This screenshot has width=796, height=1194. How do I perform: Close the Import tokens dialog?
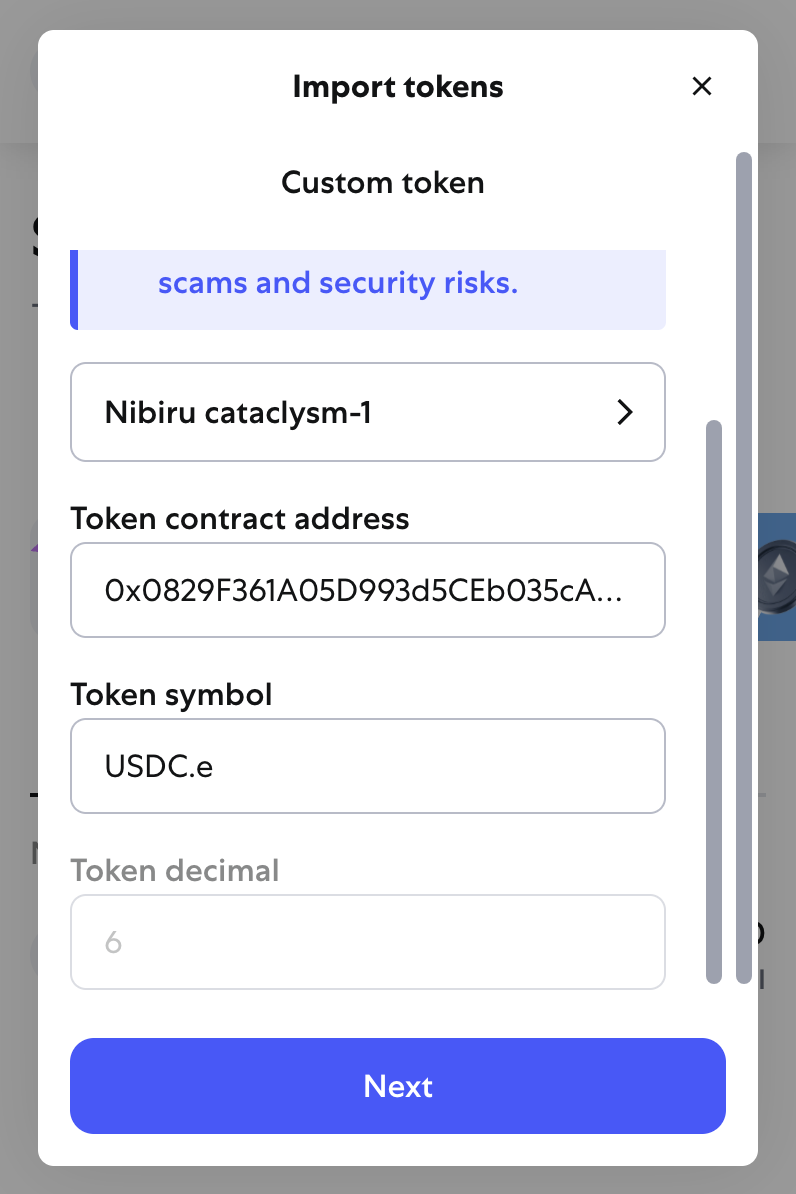coord(702,86)
